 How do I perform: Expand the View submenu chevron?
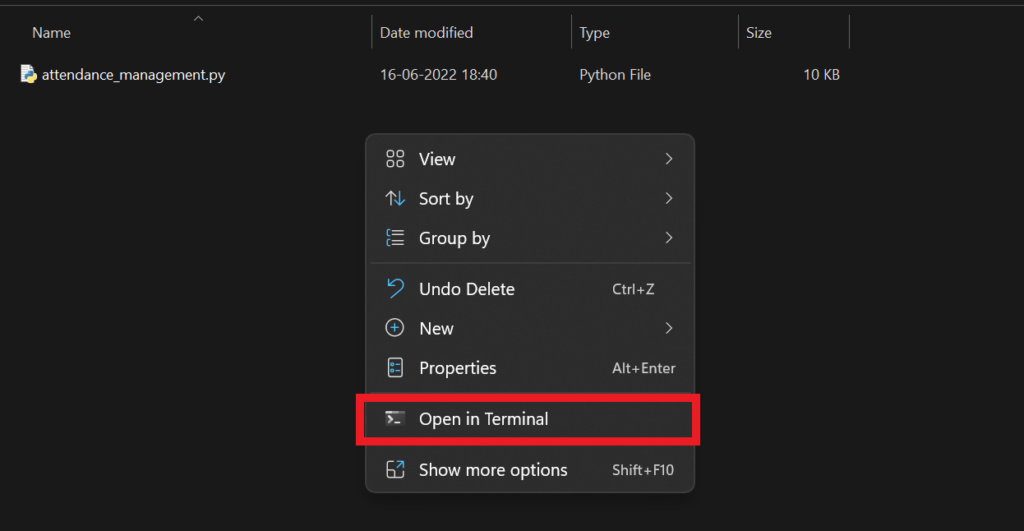(669, 159)
